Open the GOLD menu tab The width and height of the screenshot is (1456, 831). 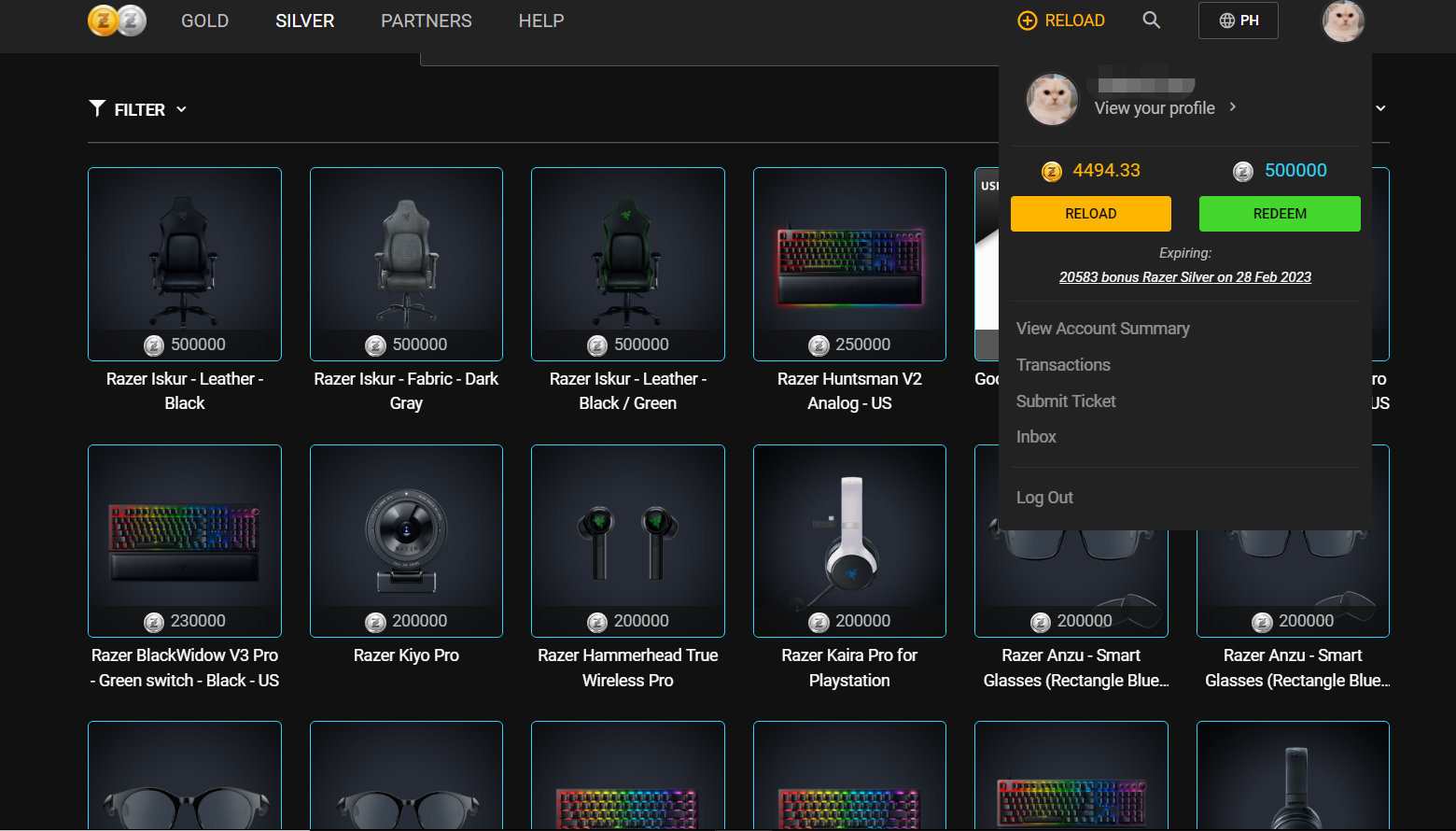point(204,21)
